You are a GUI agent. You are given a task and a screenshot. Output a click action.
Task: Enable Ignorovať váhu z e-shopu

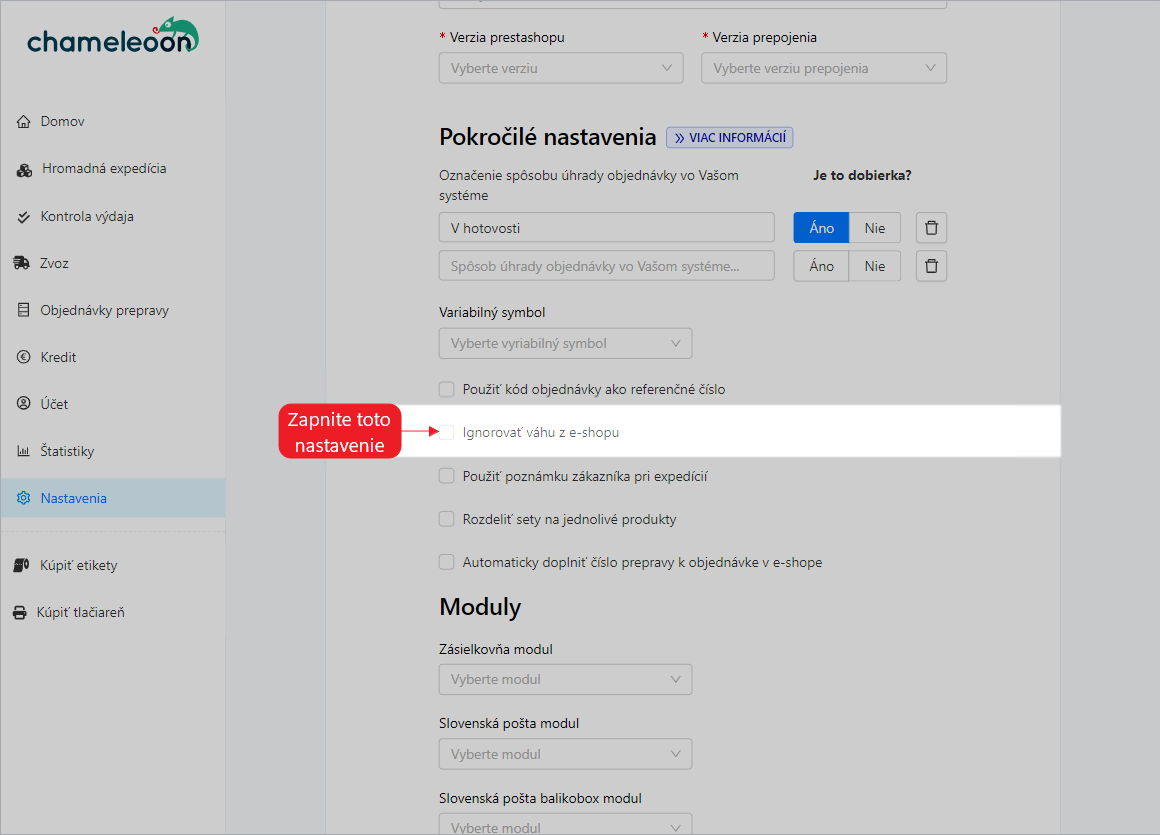446,432
